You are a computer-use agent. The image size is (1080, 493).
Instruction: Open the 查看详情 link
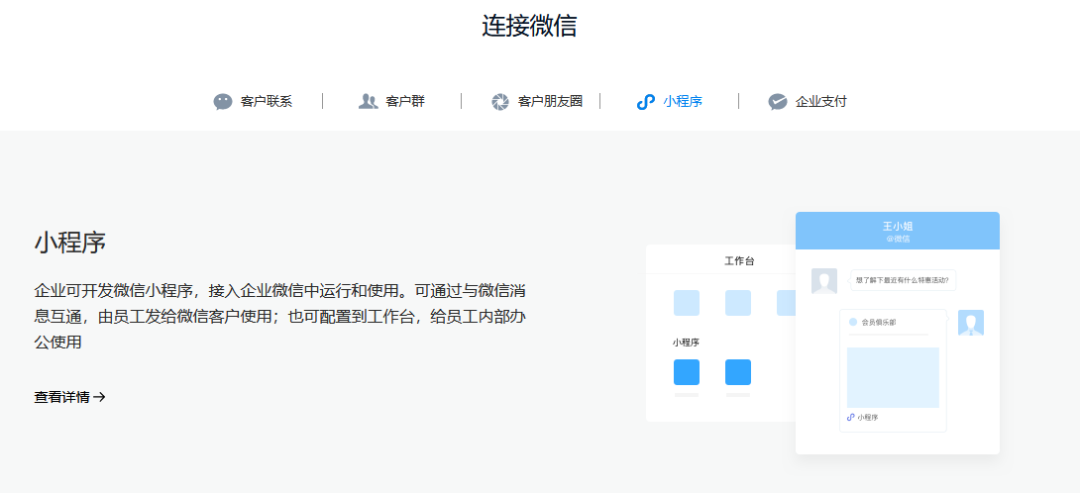pyautogui.click(x=70, y=397)
